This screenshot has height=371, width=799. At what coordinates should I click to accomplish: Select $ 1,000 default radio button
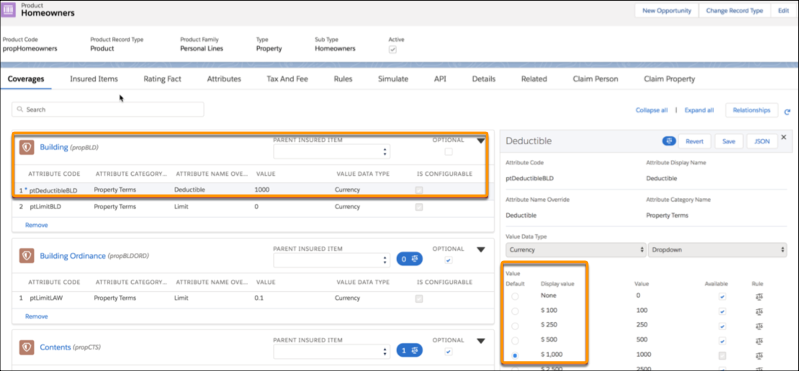[515, 355]
